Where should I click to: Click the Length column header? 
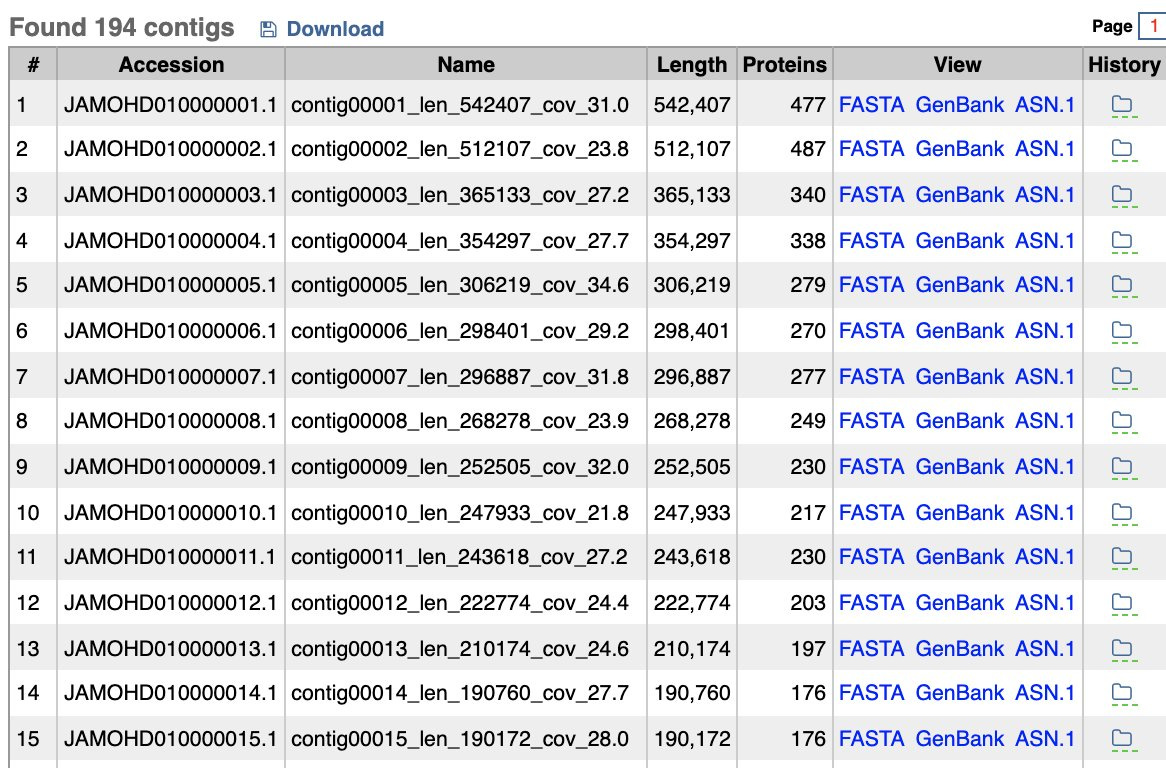pos(692,65)
